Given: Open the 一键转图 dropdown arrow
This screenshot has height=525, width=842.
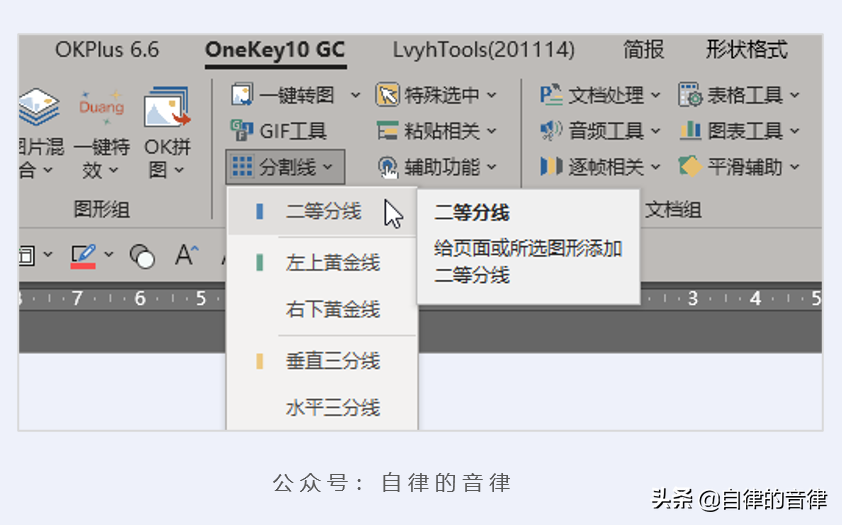Looking at the screenshot, I should click(355, 96).
